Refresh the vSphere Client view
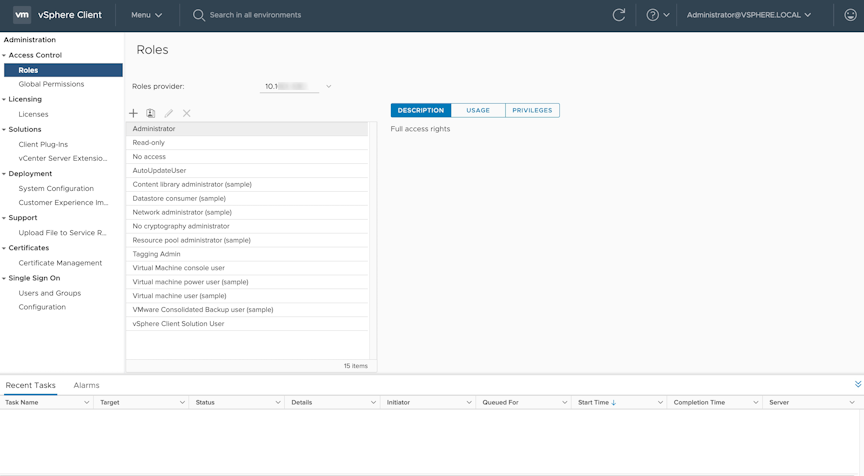 point(619,15)
